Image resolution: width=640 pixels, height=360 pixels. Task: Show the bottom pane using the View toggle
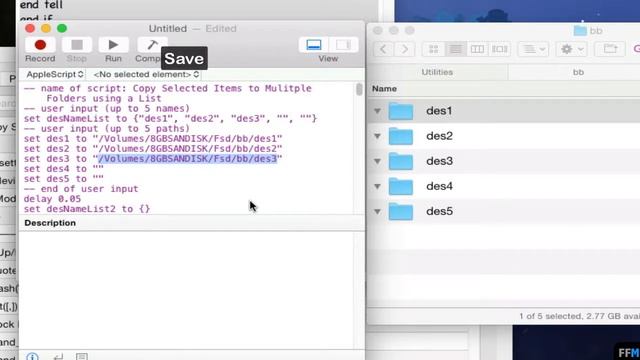point(313,45)
